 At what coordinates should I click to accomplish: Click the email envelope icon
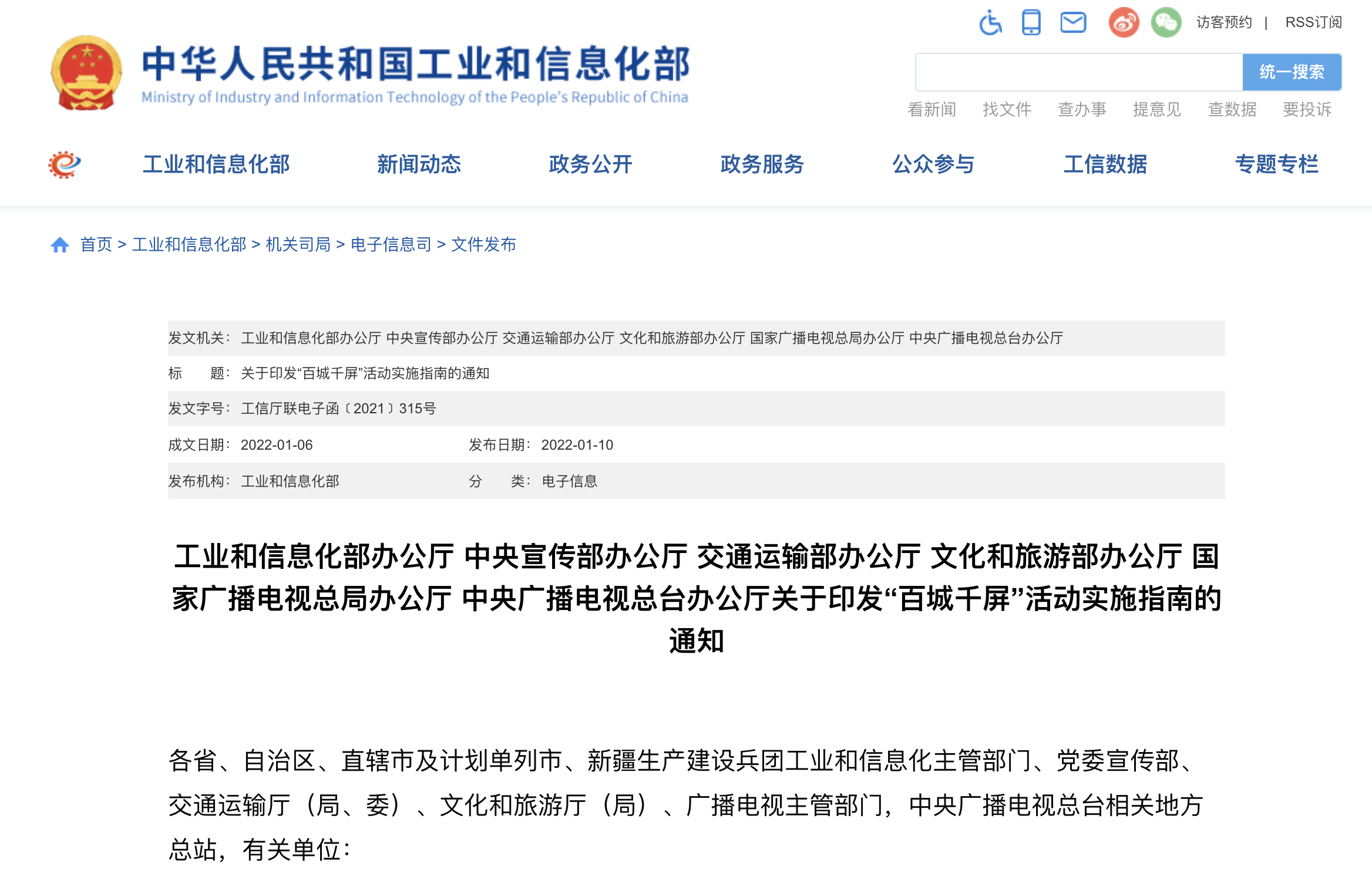coord(1072,23)
